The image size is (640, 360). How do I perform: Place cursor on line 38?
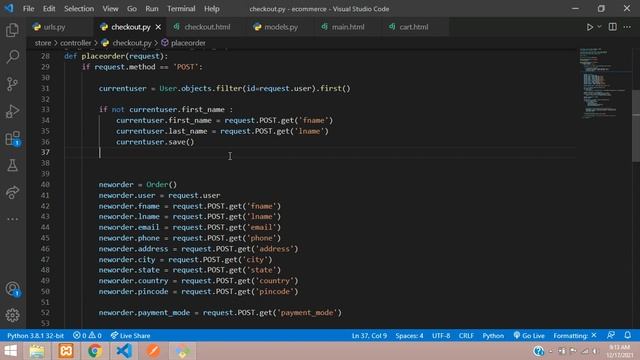pos(320,163)
